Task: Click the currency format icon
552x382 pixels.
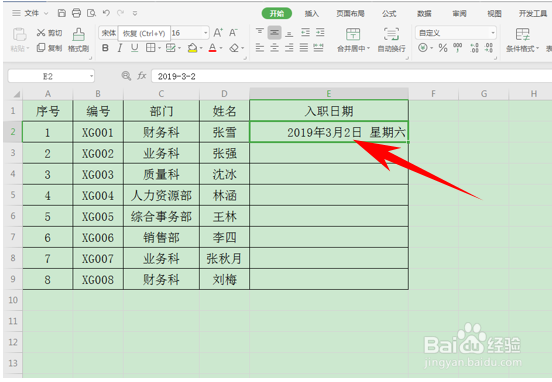Action: 423,48
